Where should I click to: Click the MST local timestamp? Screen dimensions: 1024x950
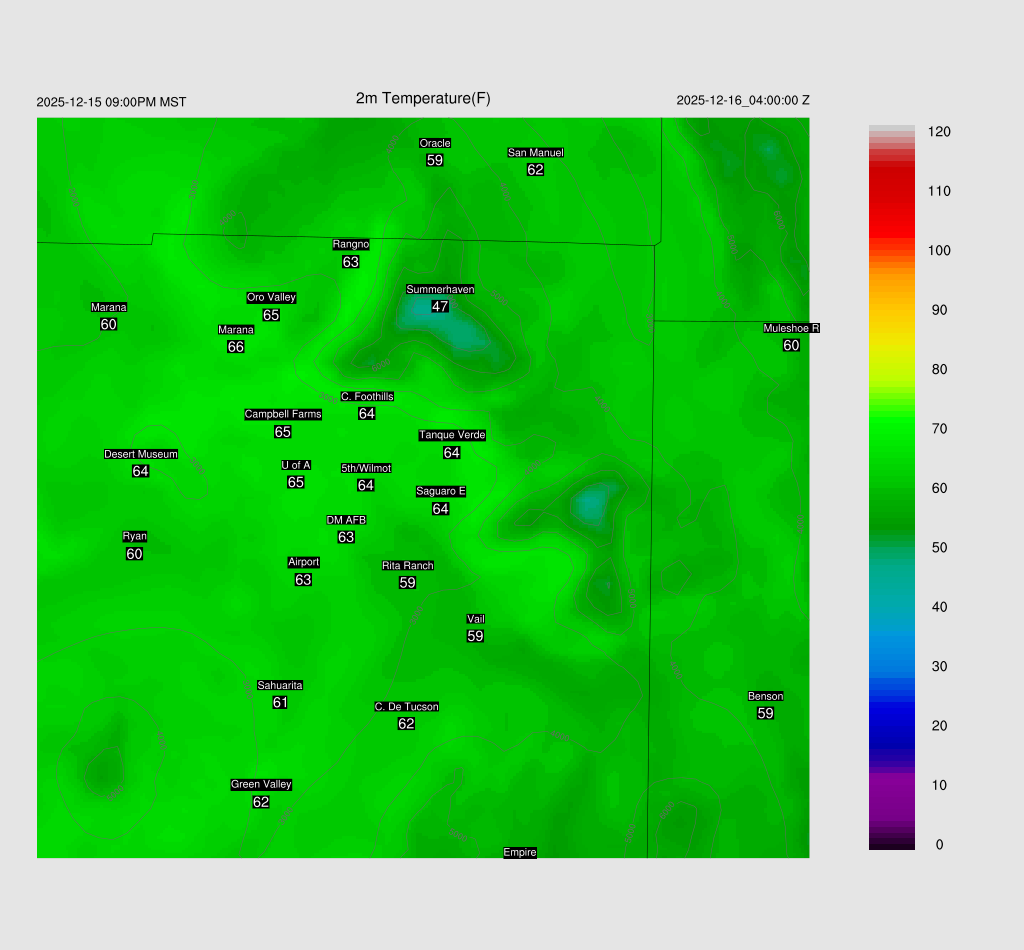(111, 102)
